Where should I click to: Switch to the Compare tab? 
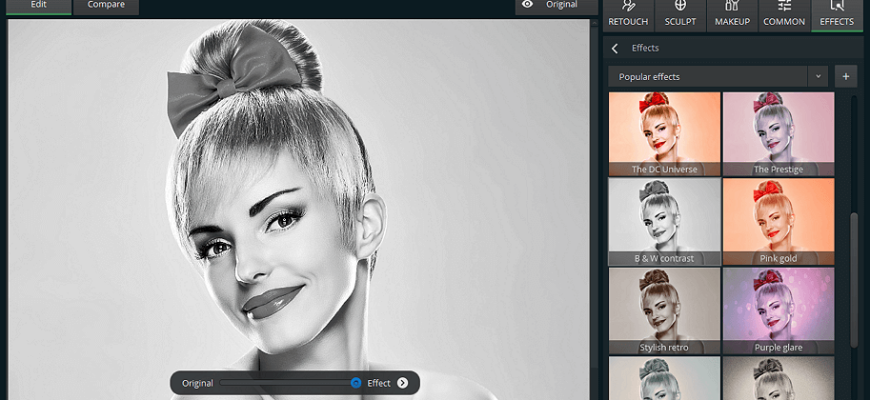(x=105, y=6)
